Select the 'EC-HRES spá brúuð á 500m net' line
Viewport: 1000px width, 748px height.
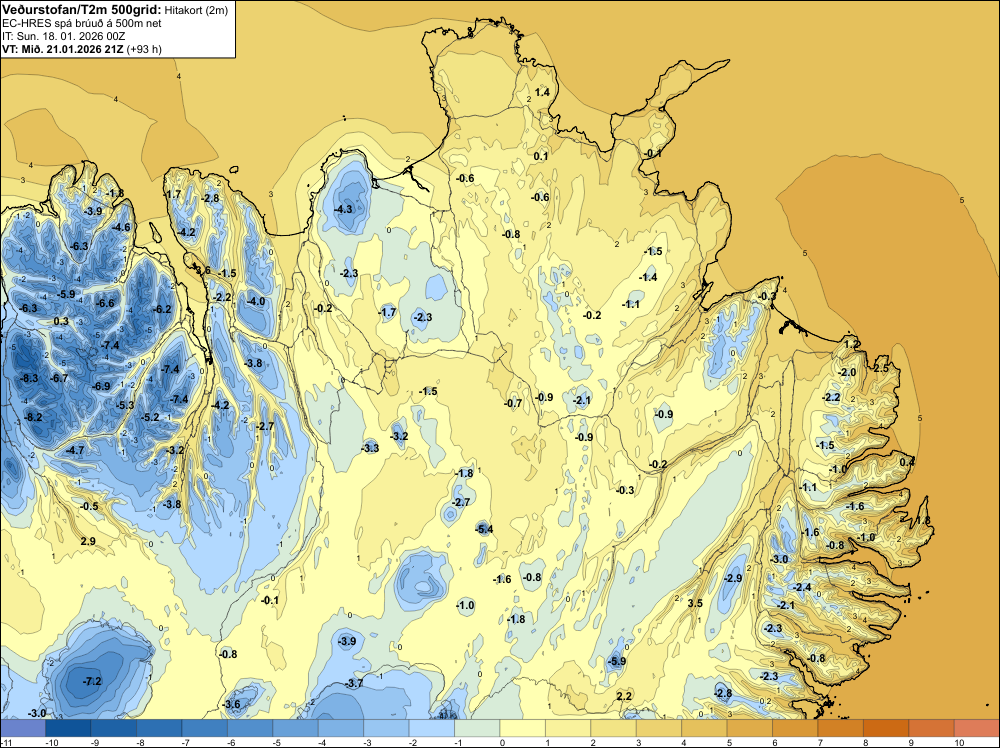[x=81, y=23]
